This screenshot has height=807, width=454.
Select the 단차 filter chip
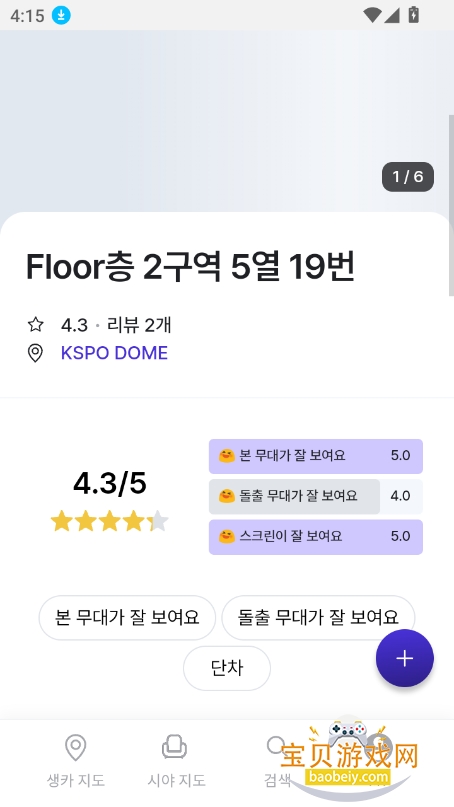tap(227, 668)
